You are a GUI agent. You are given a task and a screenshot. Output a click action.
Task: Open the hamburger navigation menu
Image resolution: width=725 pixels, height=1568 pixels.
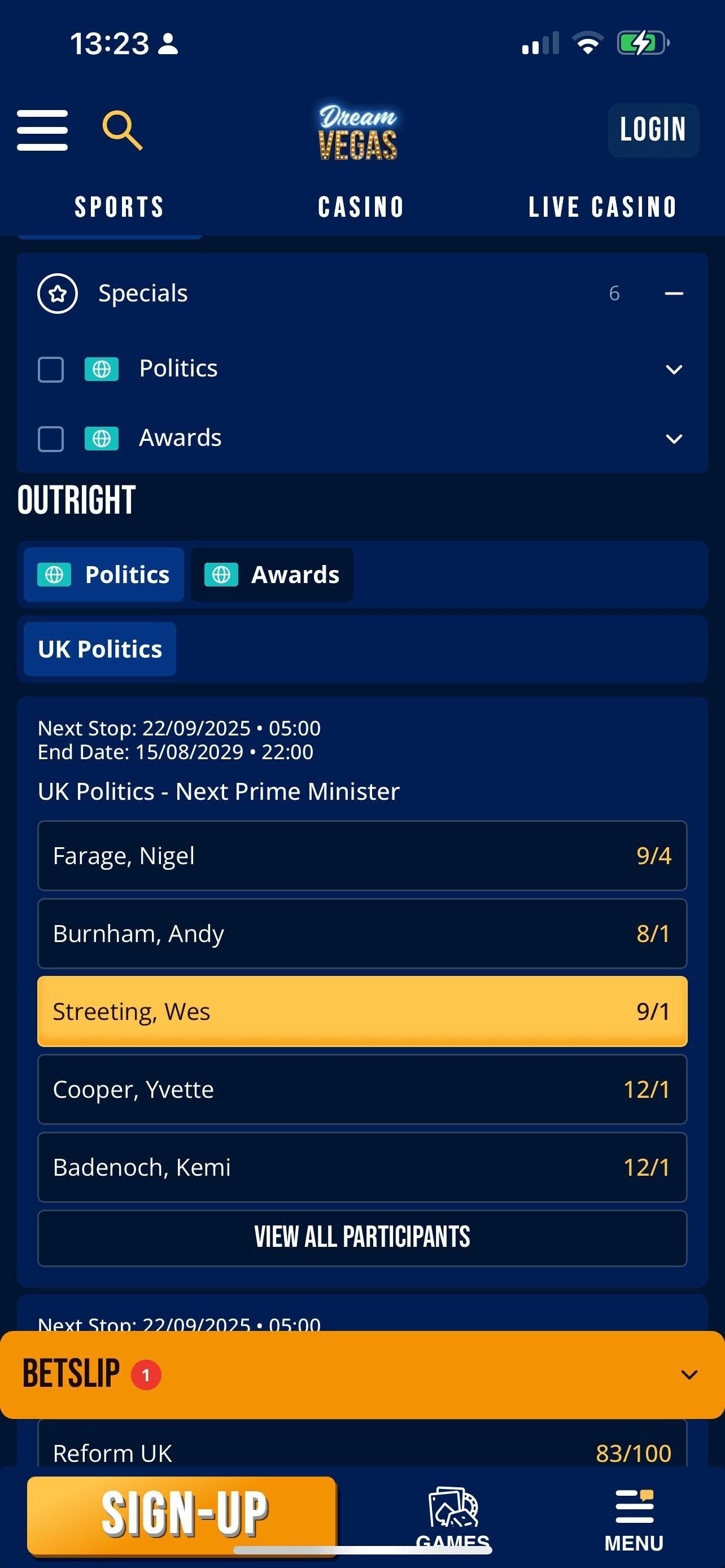[x=42, y=130]
